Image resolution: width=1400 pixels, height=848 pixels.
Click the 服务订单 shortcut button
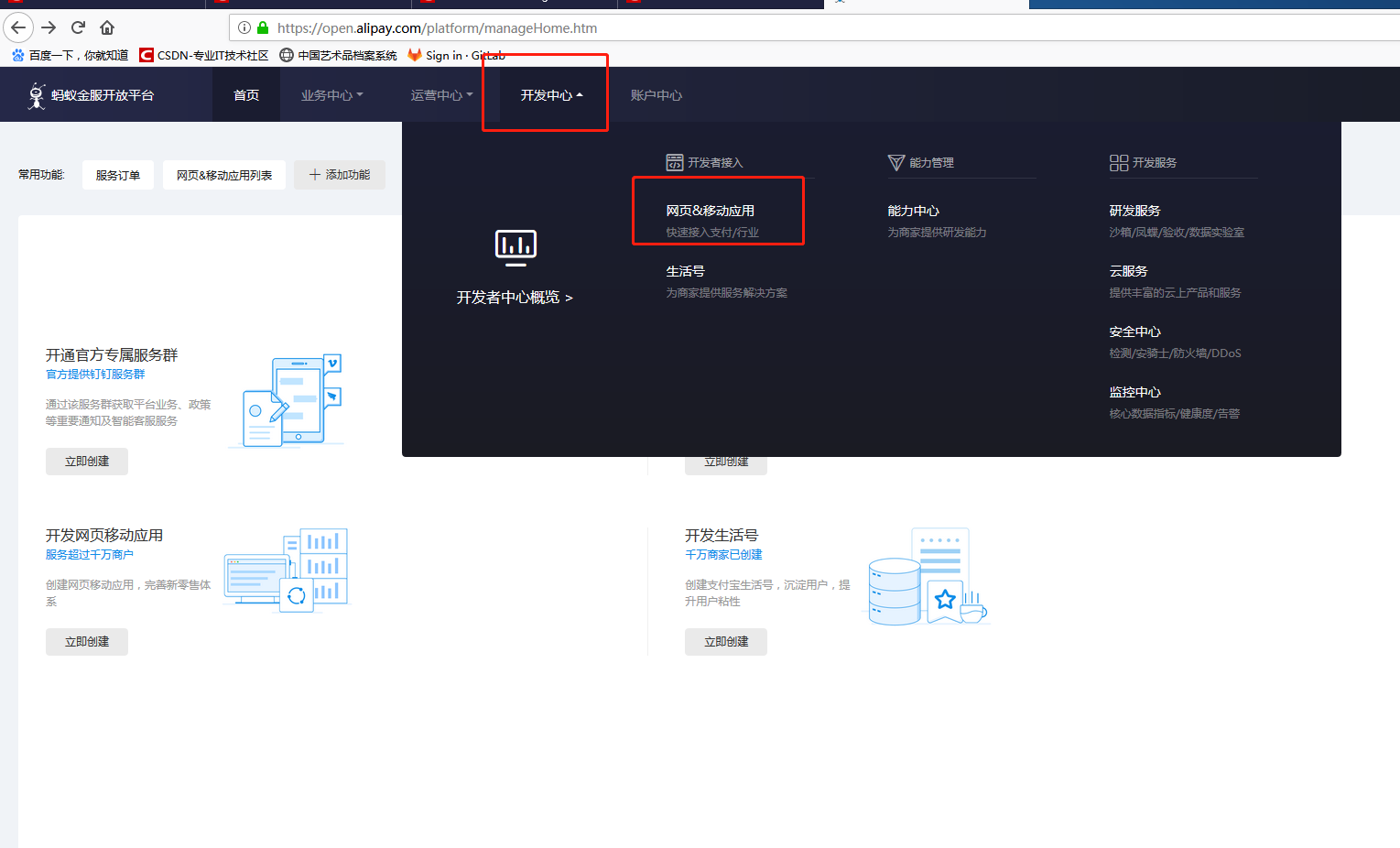click(x=118, y=175)
